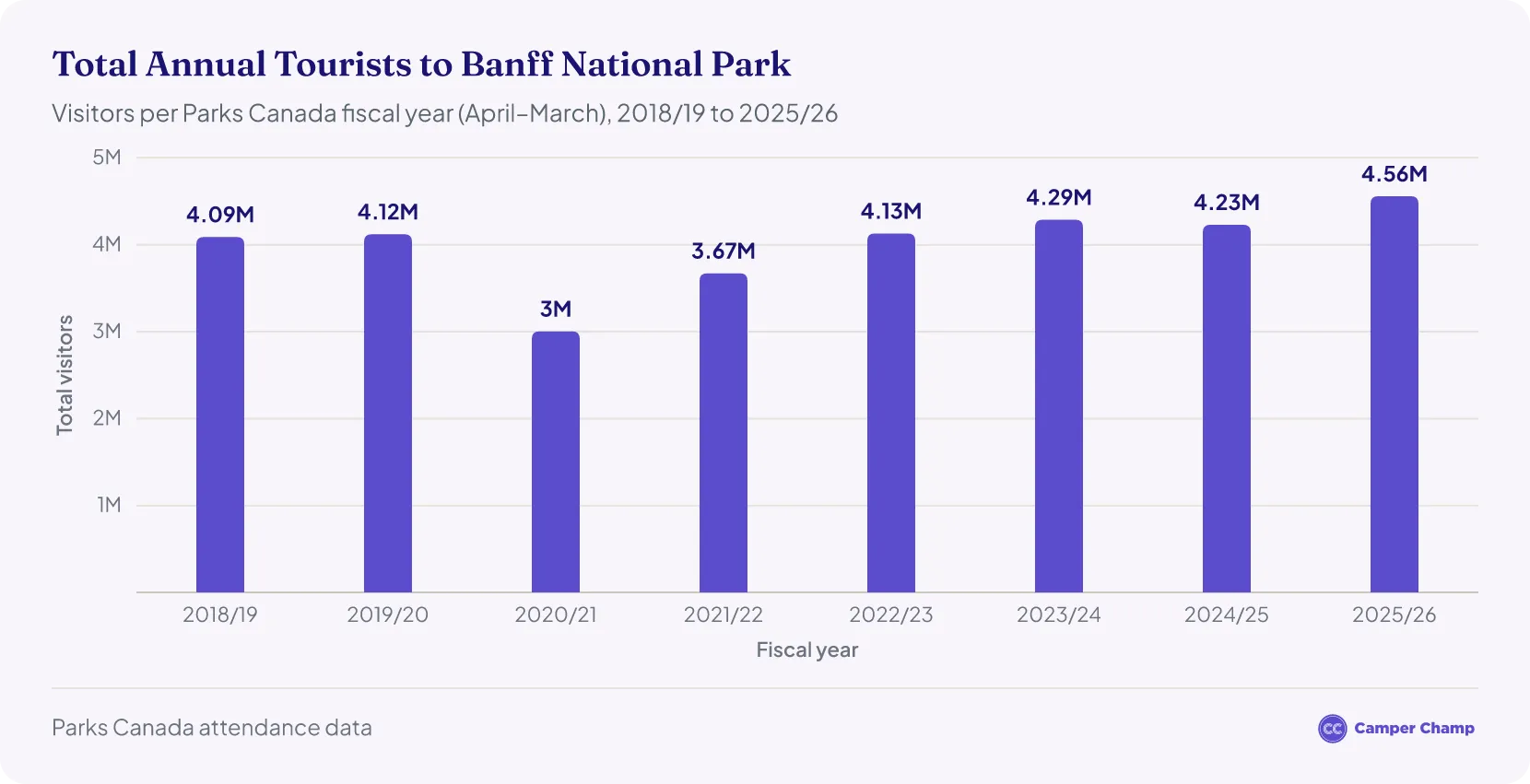Screen dimensions: 1530x784
Task: Click the '3.67M' data label
Action: [x=724, y=251]
